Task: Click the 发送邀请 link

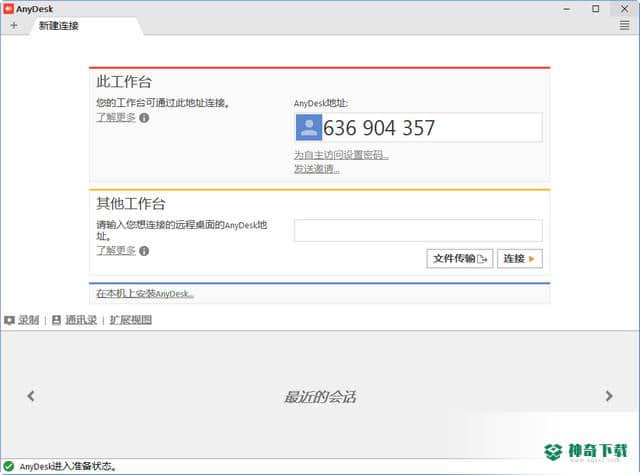Action: click(x=317, y=169)
